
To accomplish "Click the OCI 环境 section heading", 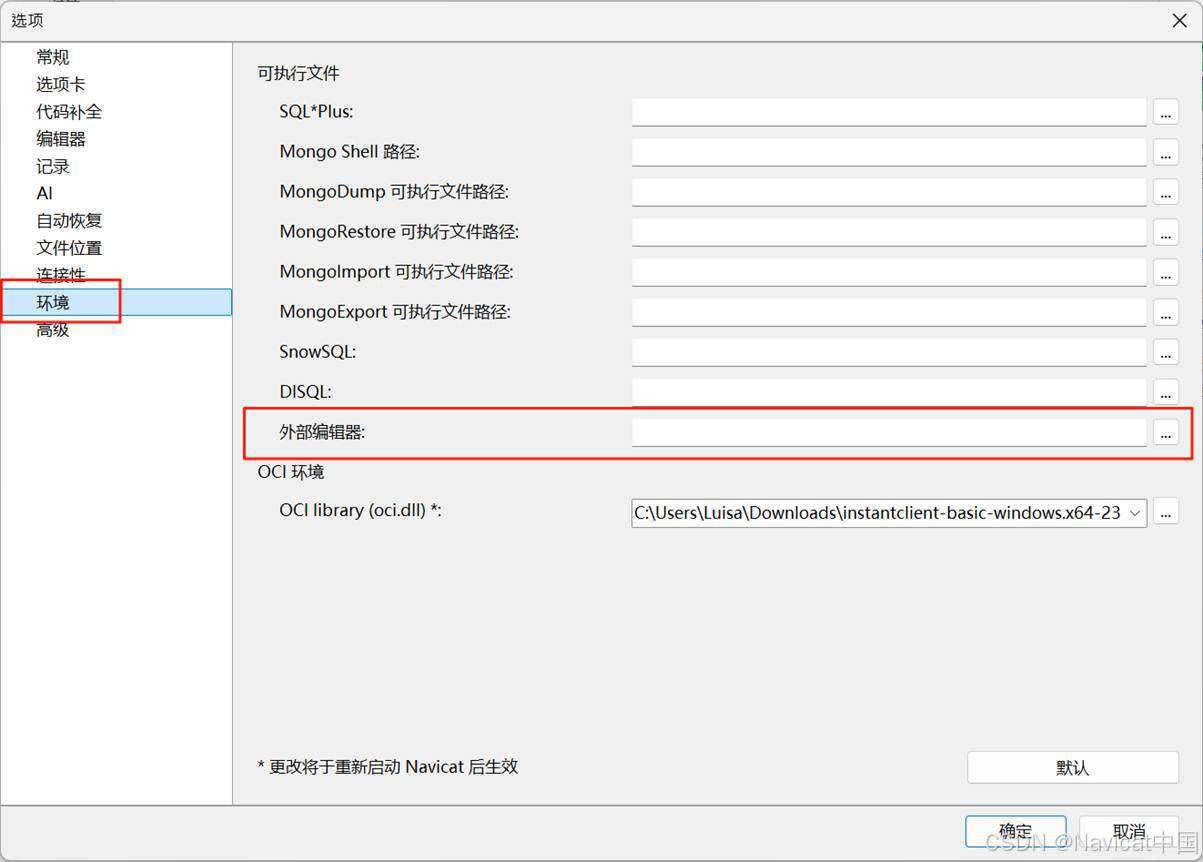I will point(291,471).
